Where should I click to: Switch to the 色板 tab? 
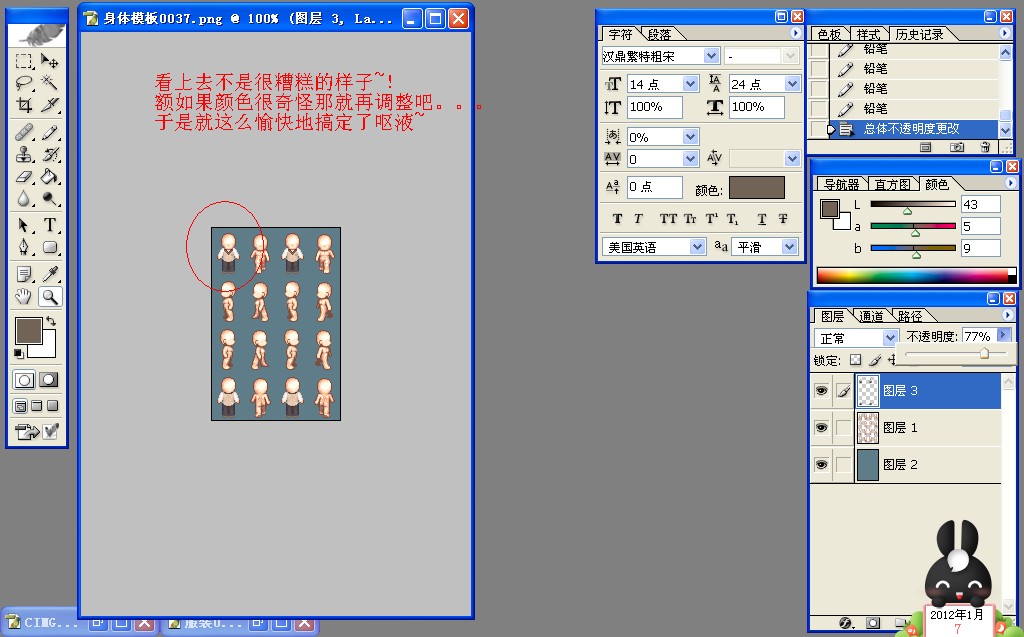tap(829, 34)
